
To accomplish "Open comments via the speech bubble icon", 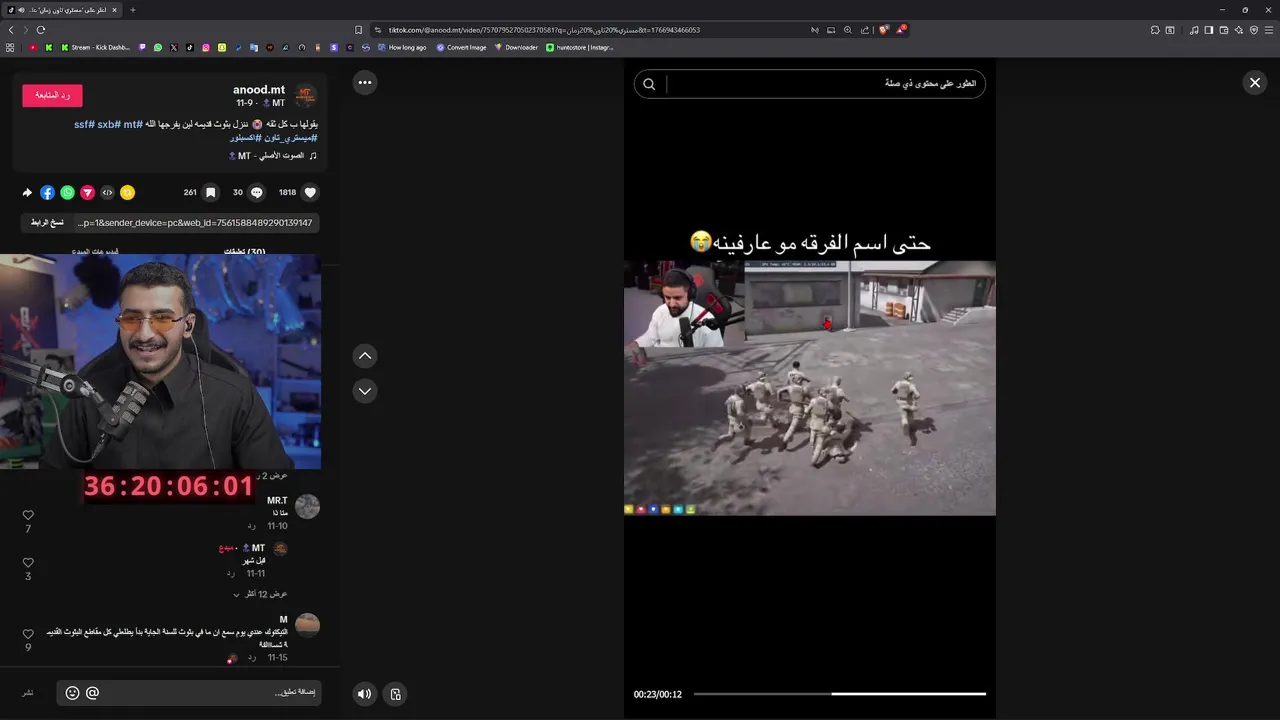I will (x=257, y=192).
